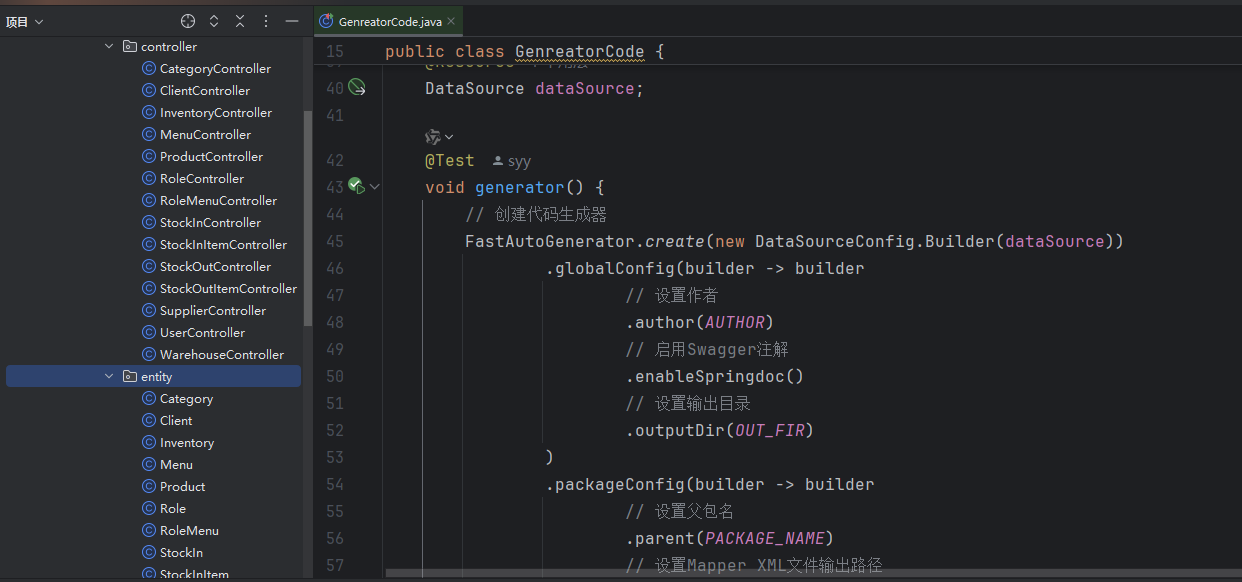Click the AI assistant icon above @Test
1242x582 pixels.
(x=433, y=136)
